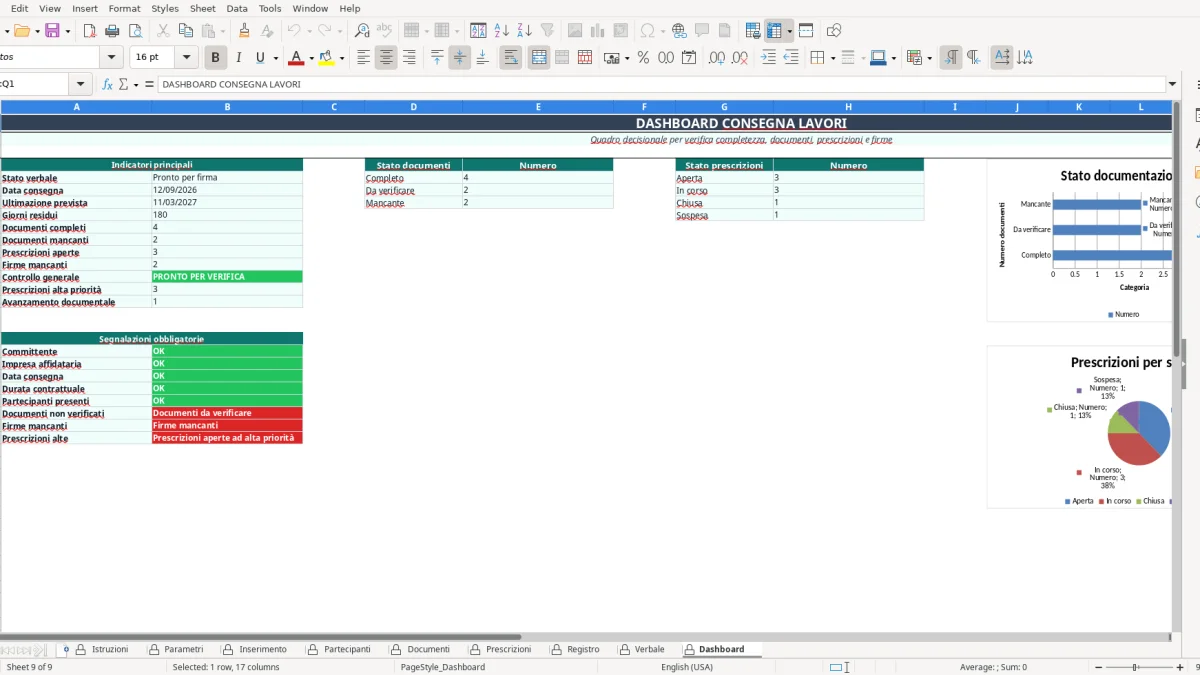Viewport: 1200px width, 675px height.
Task: Click the yellow highlighting color swatch
Action: [x=326, y=58]
